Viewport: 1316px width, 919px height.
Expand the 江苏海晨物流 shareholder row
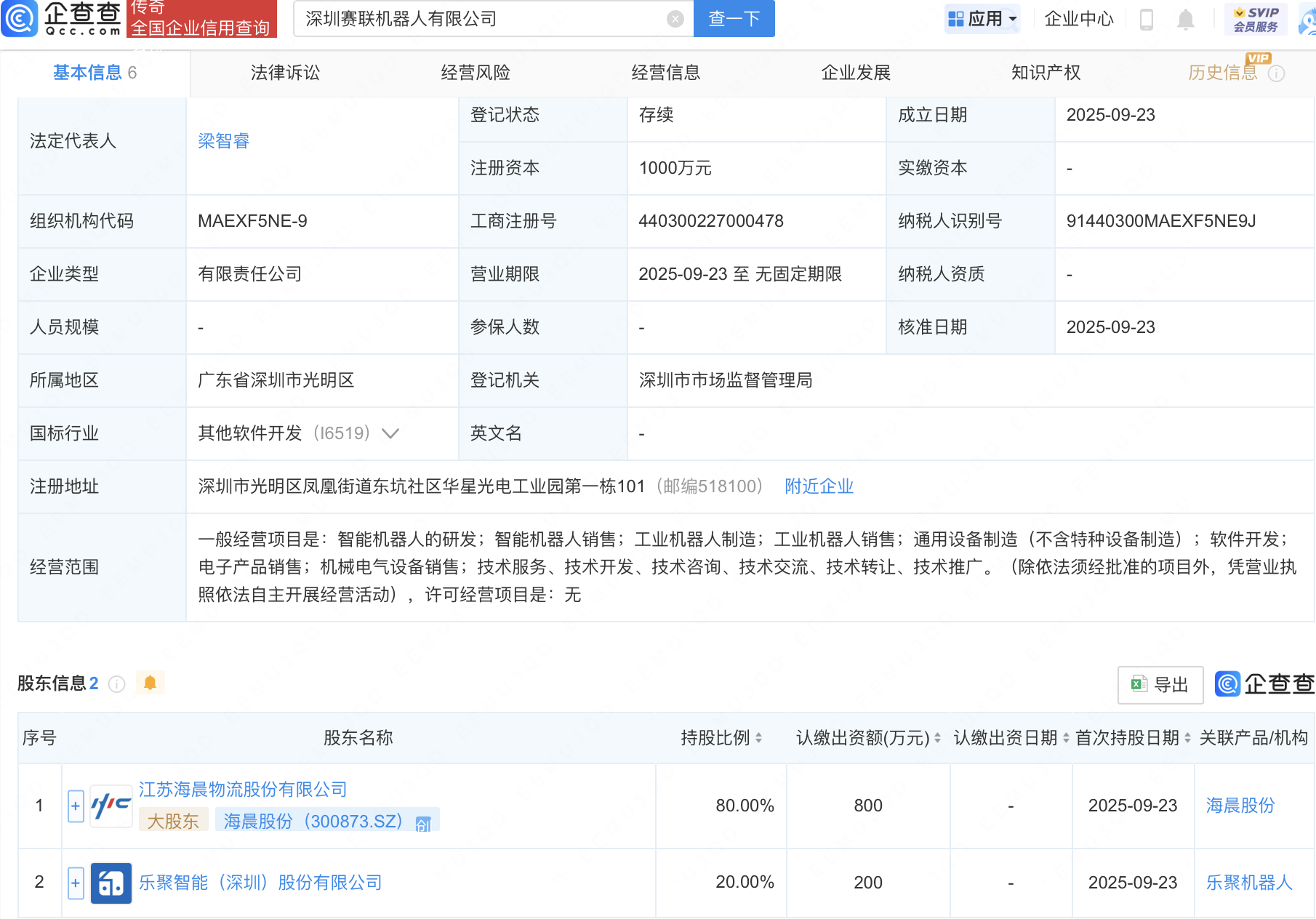(x=76, y=806)
